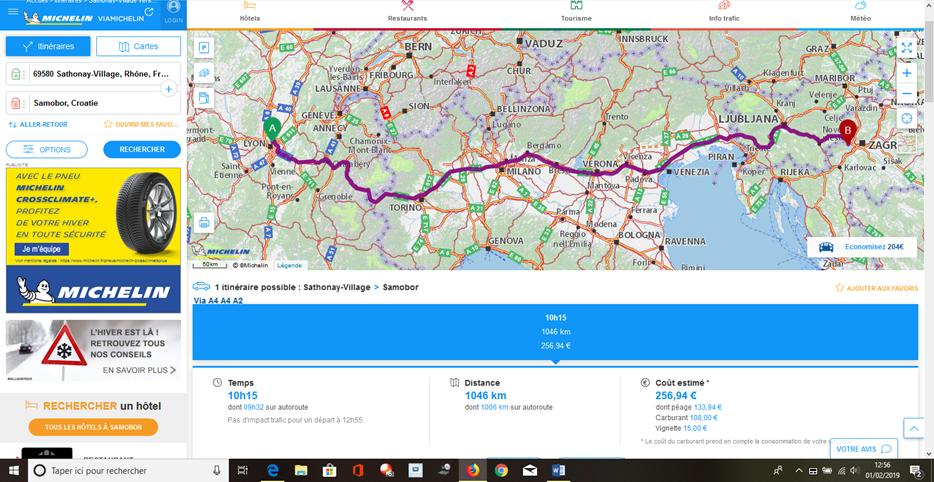
Task: Click the print map icon
Action: point(204,222)
